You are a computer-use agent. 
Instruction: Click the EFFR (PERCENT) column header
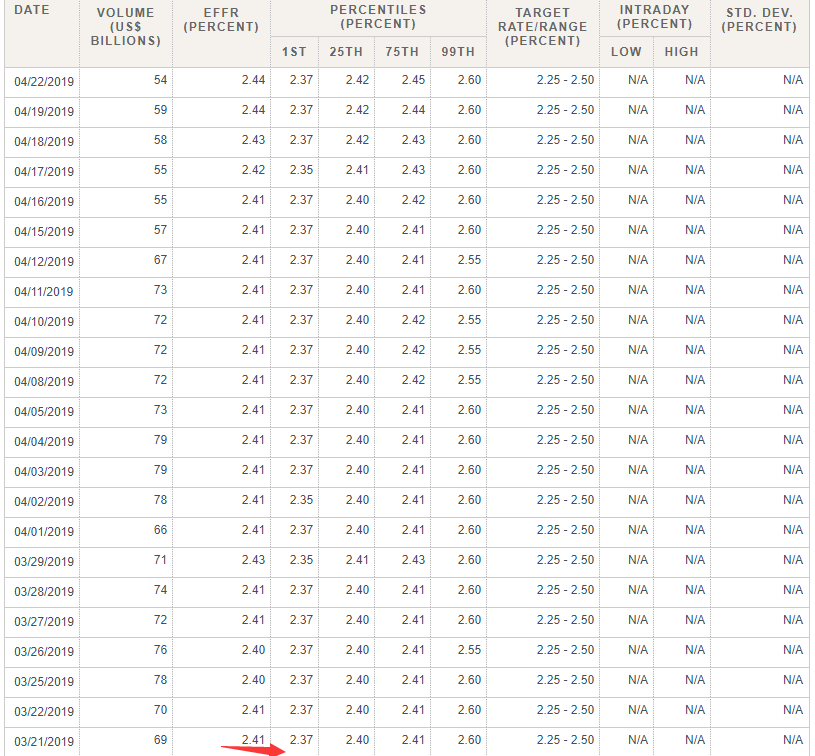(221, 20)
